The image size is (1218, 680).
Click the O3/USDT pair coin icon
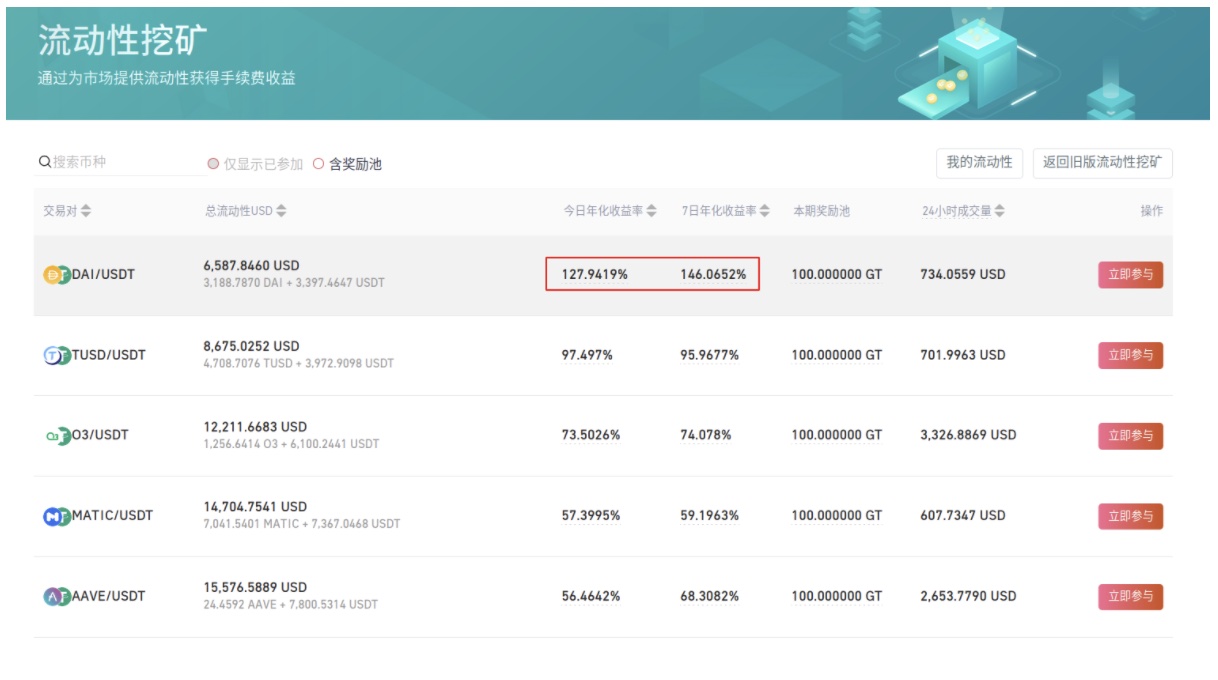pyautogui.click(x=56, y=436)
